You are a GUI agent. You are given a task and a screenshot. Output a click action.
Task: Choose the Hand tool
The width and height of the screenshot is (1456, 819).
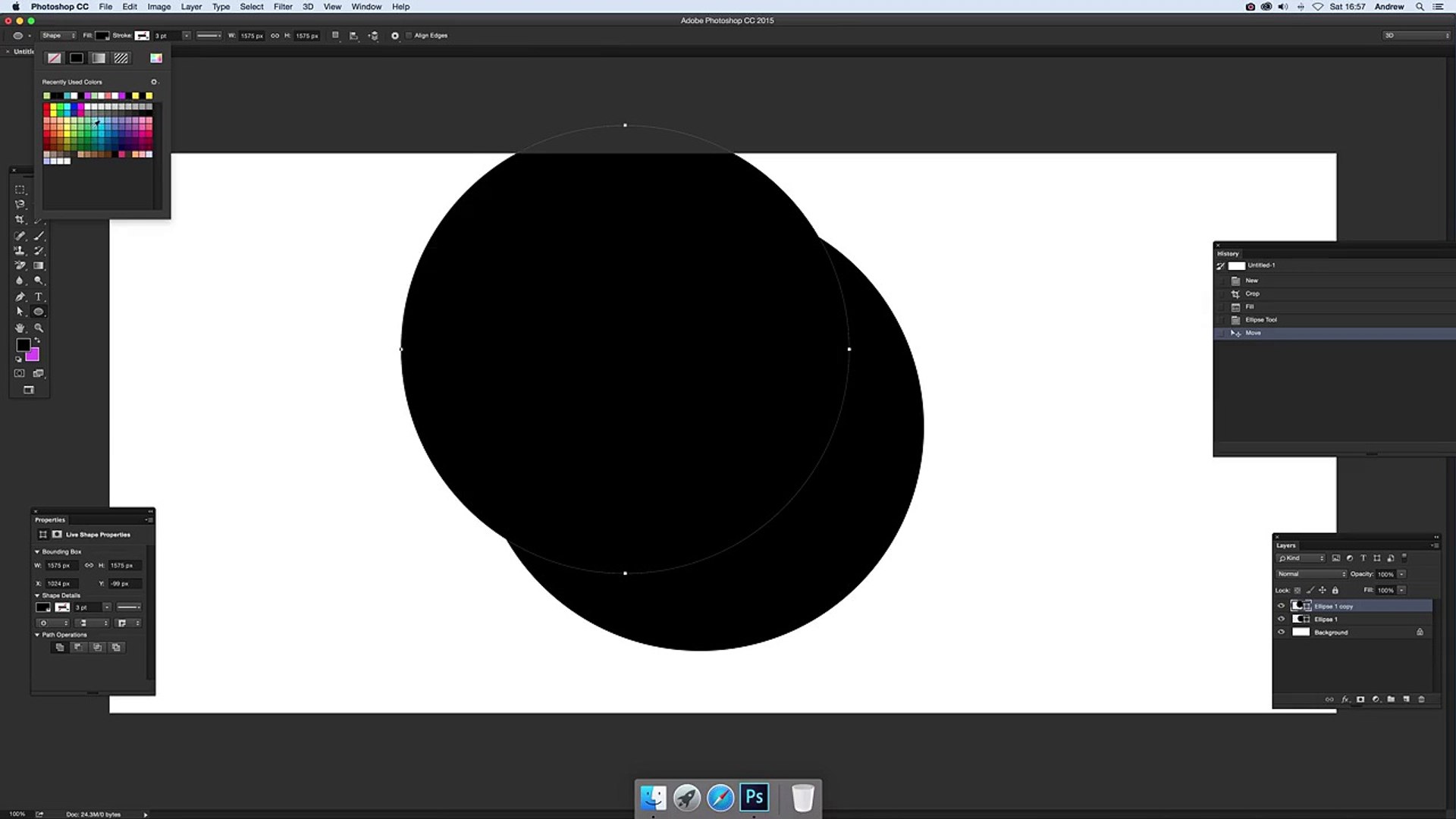click(20, 328)
